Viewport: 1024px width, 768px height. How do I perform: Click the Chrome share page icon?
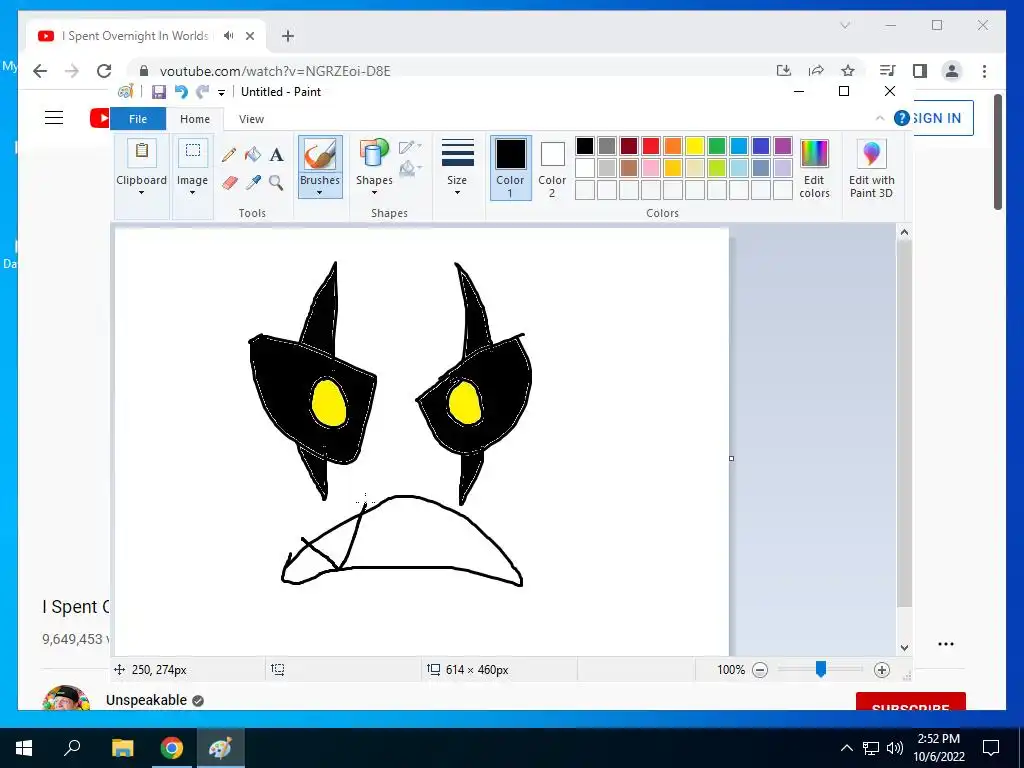(816, 71)
